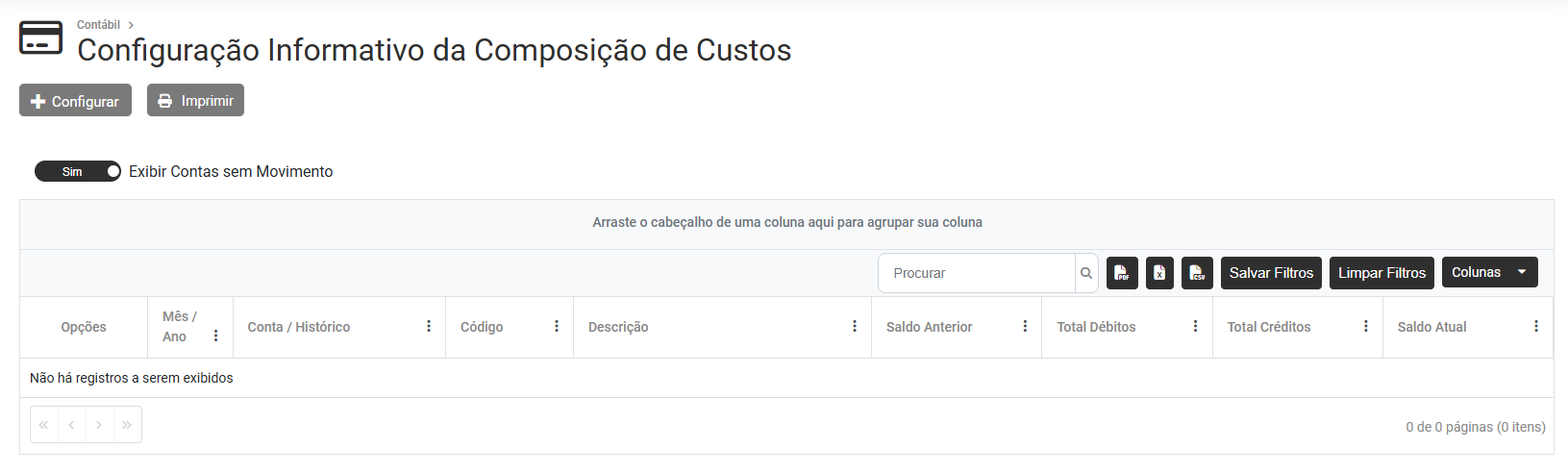
Task: Open Conta / Histórico column options
Action: point(429,327)
